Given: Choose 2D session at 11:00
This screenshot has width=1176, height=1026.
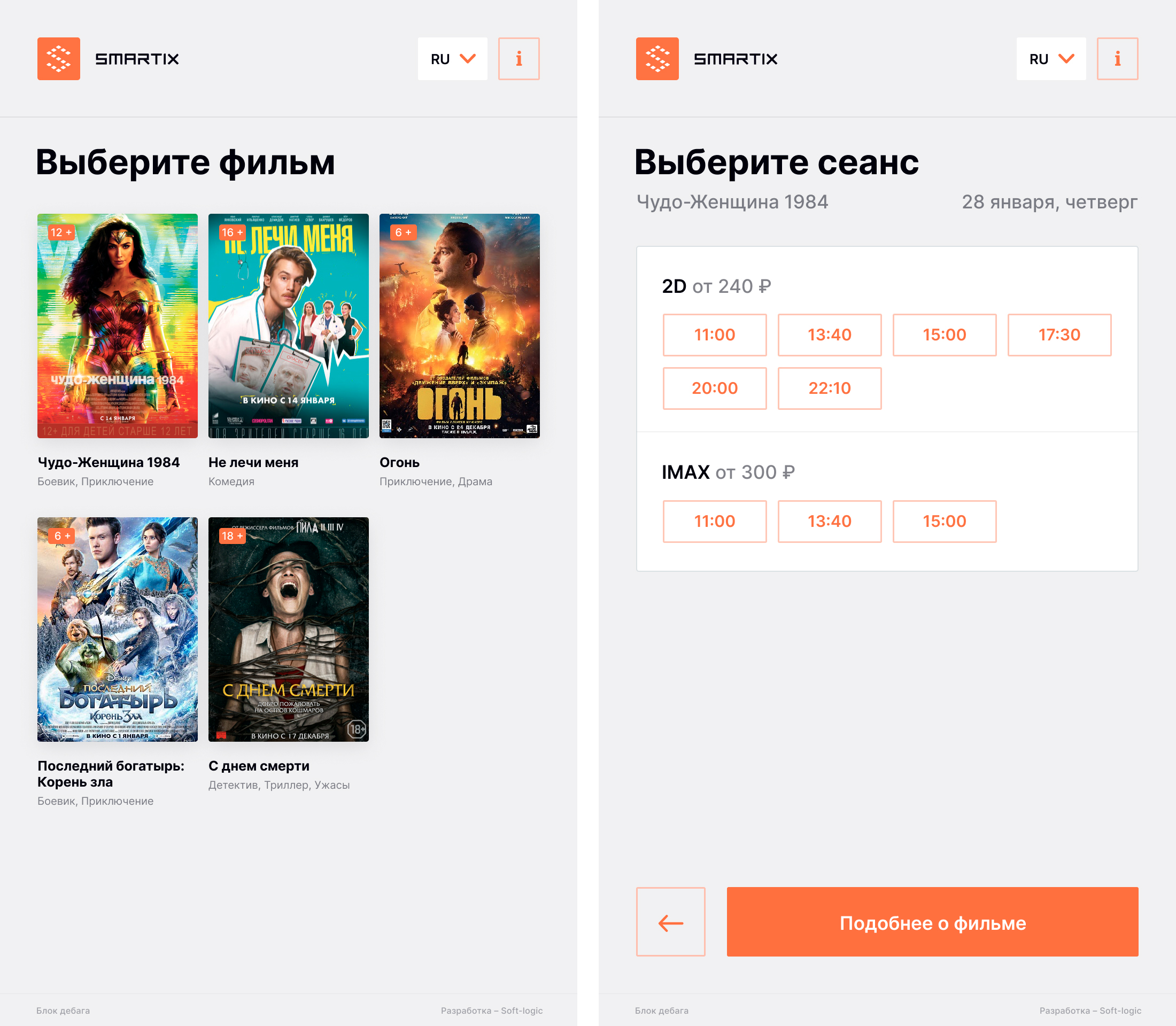Looking at the screenshot, I should pos(714,335).
